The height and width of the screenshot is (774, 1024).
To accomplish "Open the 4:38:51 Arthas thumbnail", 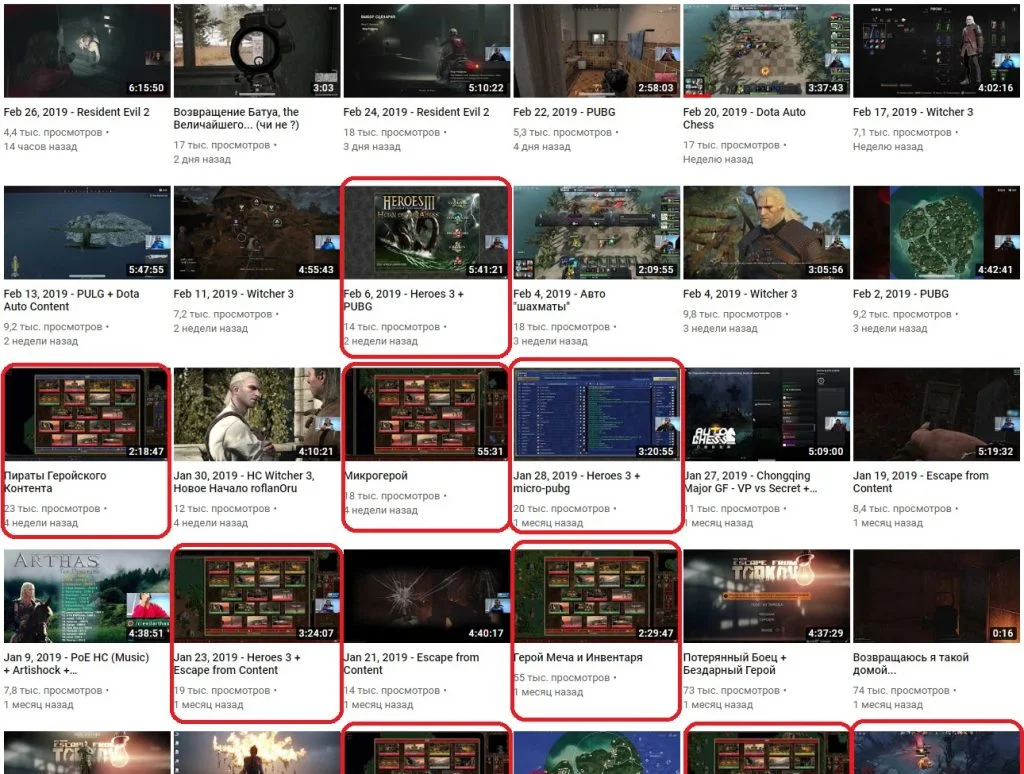I will (87, 596).
